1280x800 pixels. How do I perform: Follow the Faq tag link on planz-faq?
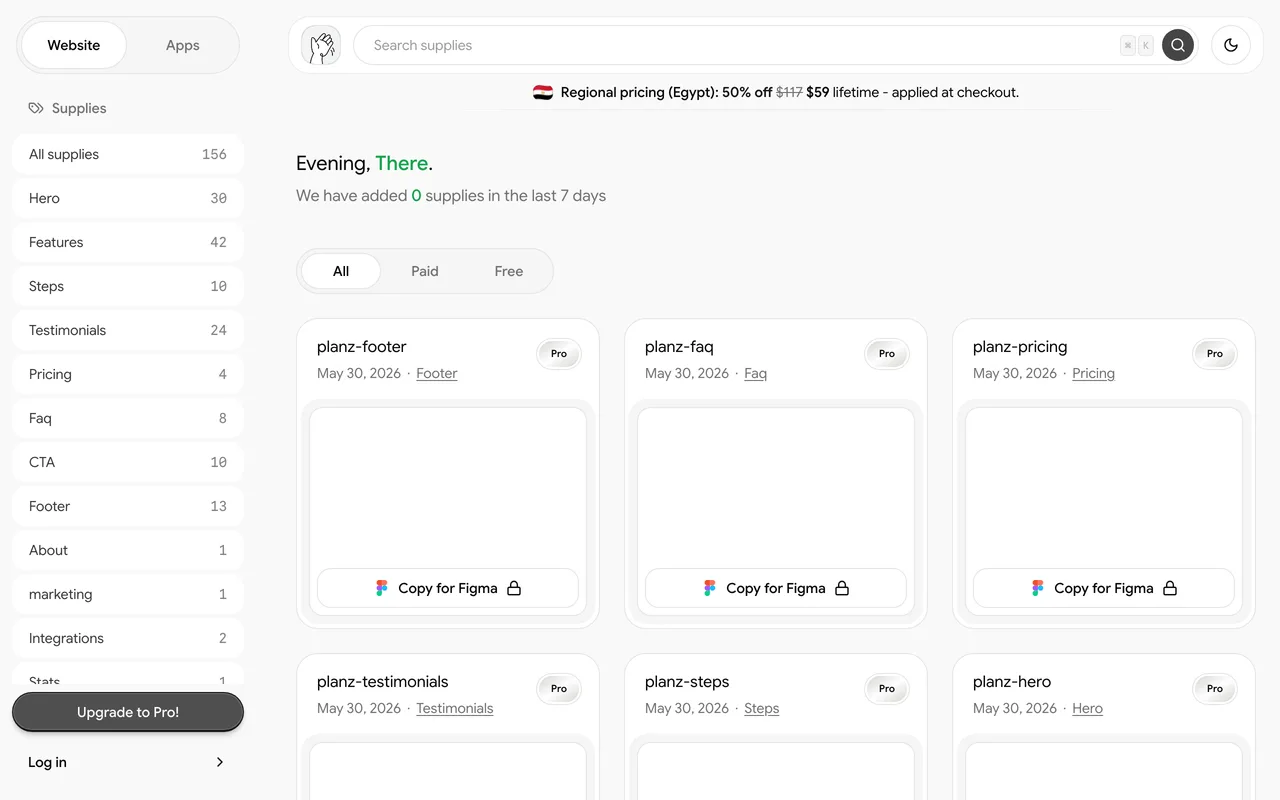756,373
